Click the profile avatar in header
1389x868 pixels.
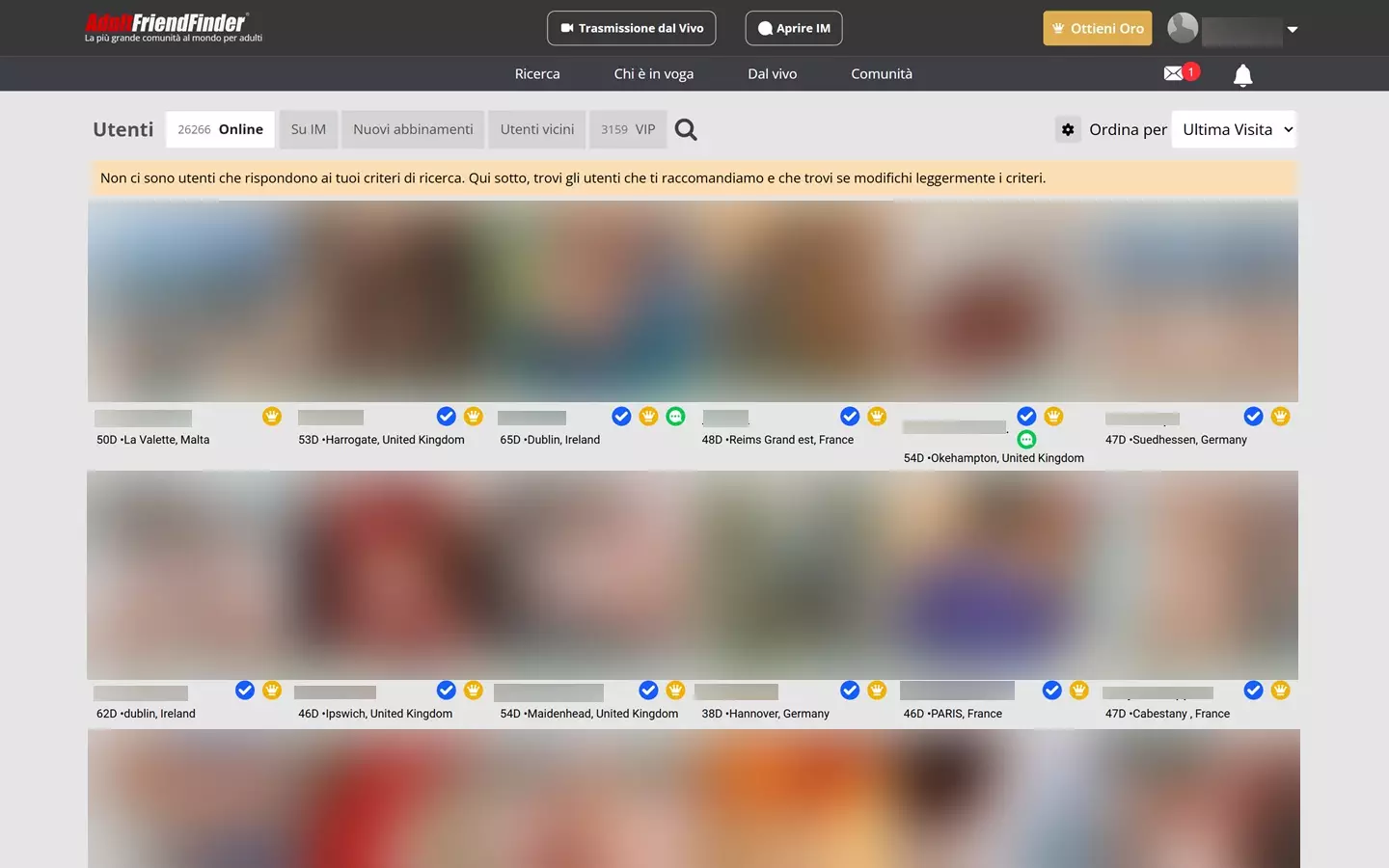tap(1183, 28)
